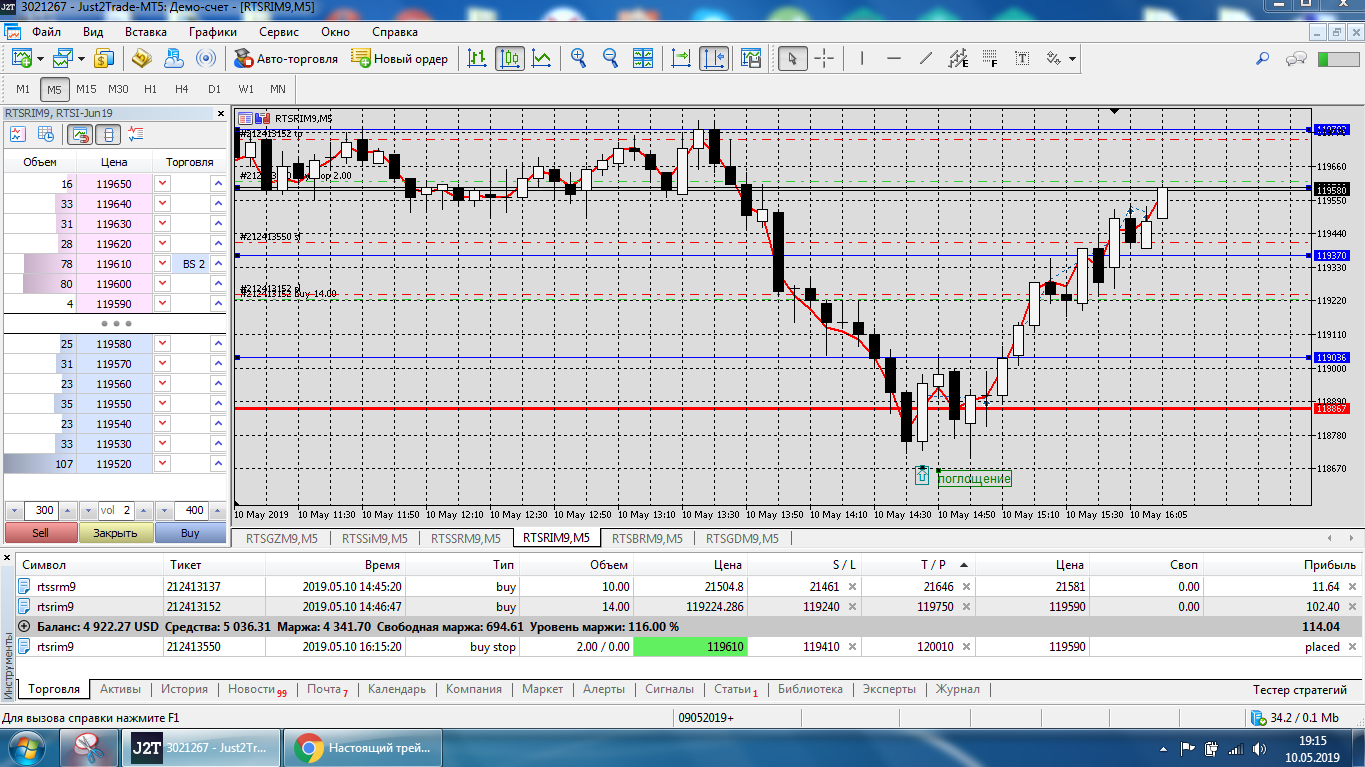Open the Графики menu
The width and height of the screenshot is (1365, 767).
point(212,31)
